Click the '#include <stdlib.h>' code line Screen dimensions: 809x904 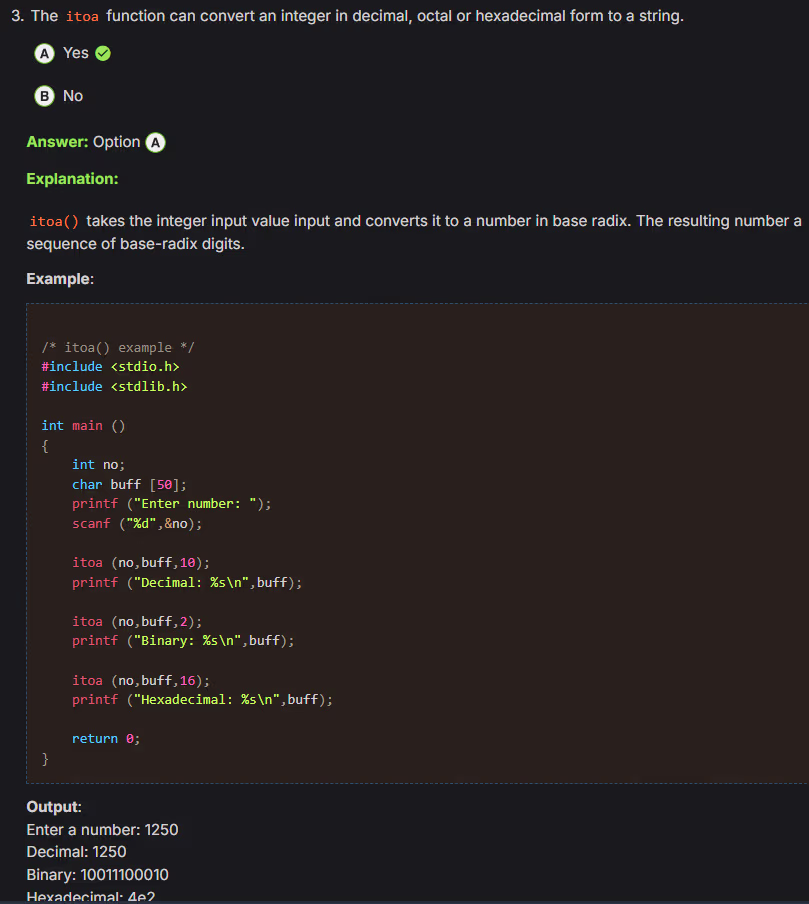(x=114, y=386)
